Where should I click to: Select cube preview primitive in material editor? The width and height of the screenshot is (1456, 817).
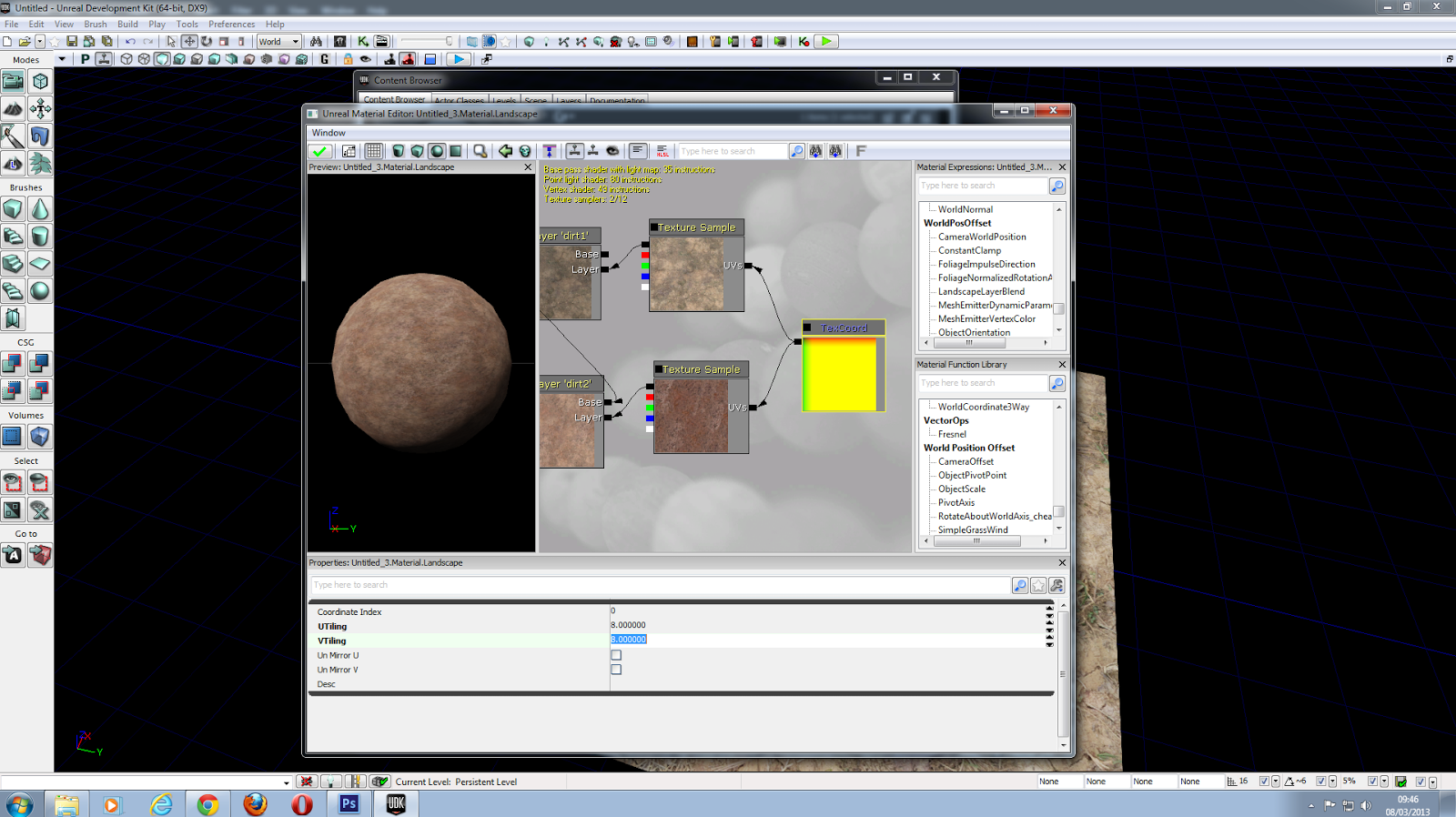point(418,151)
